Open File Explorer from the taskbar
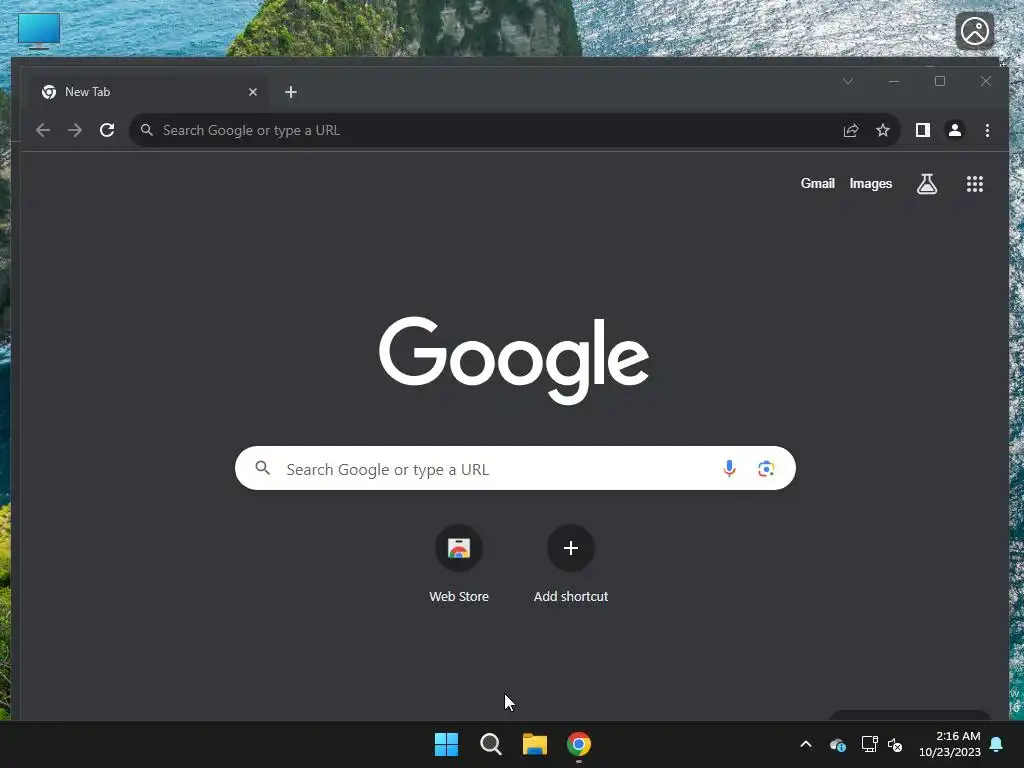The image size is (1024, 768). (535, 744)
